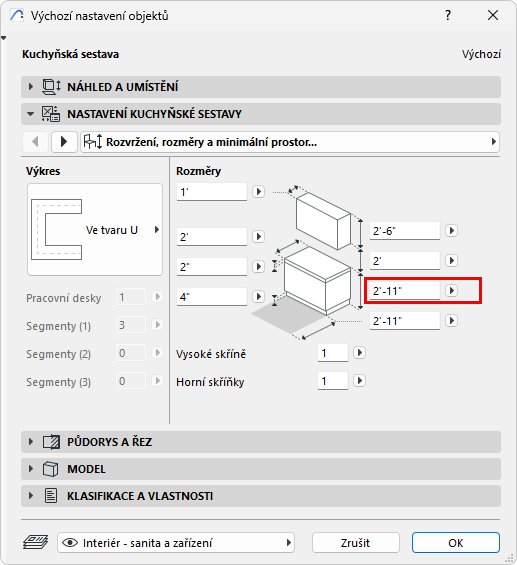Open Interiér - sanita a zařízení layer dropdown
Screen dimensions: 517x565
(176, 543)
